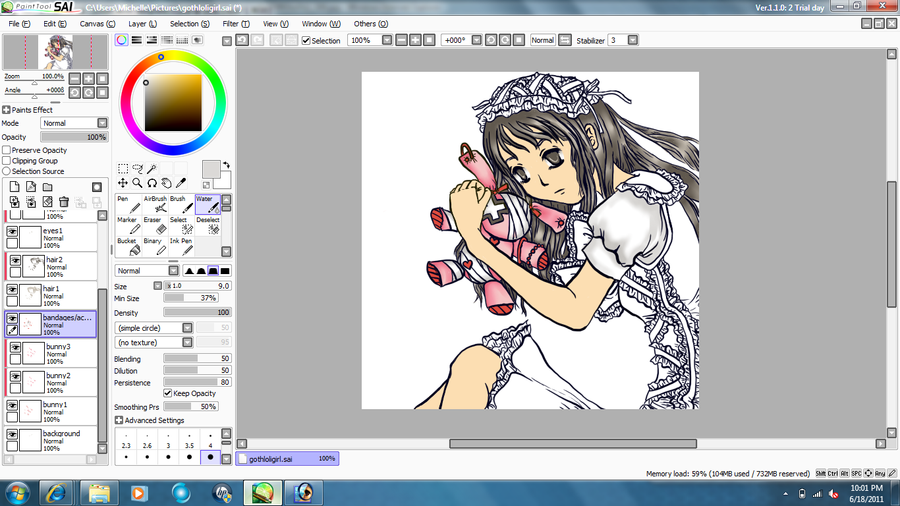Viewport: 900px width, 506px height.
Task: Adjust the brush Density slider
Action: (x=197, y=312)
